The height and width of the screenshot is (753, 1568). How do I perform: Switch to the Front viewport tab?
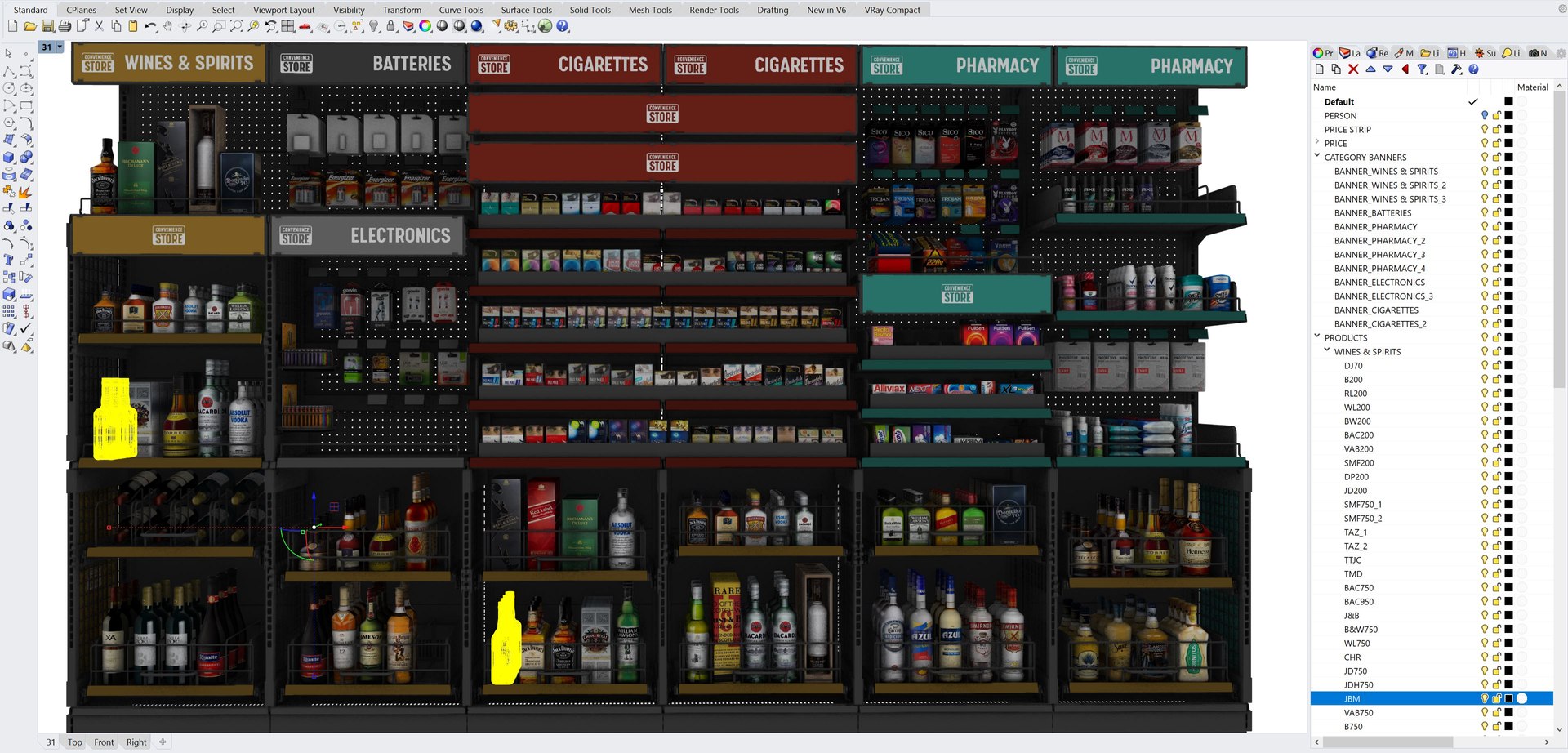click(x=104, y=742)
